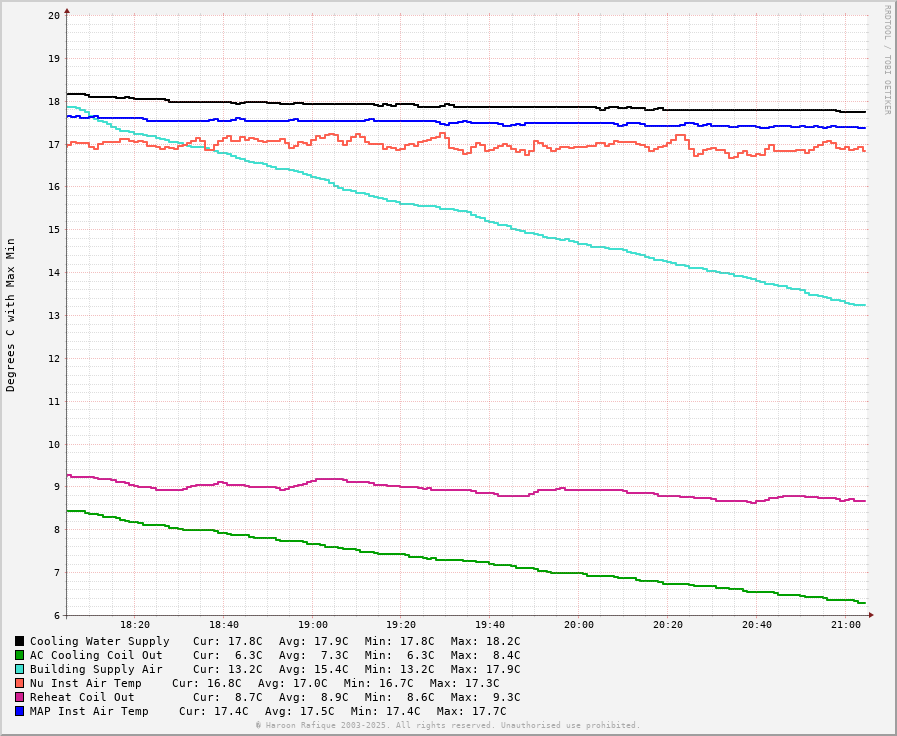Select the cyan Building Supply Air legend swatch
This screenshot has width=897, height=736.
19,669
